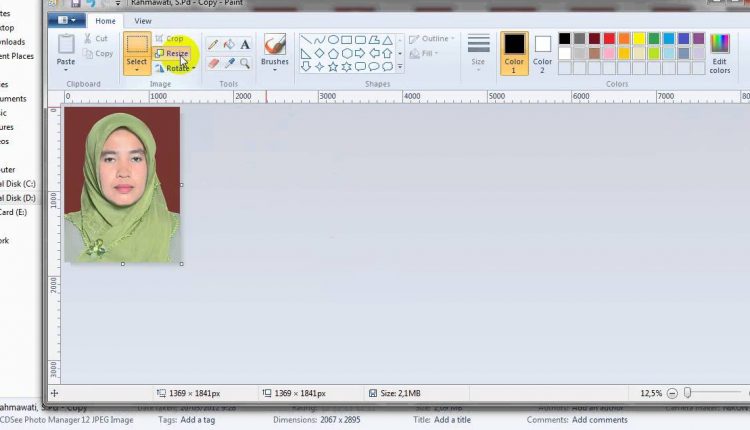Open the shape Fill dropdown
Screen dimensions: 750x430
(x=424, y=53)
